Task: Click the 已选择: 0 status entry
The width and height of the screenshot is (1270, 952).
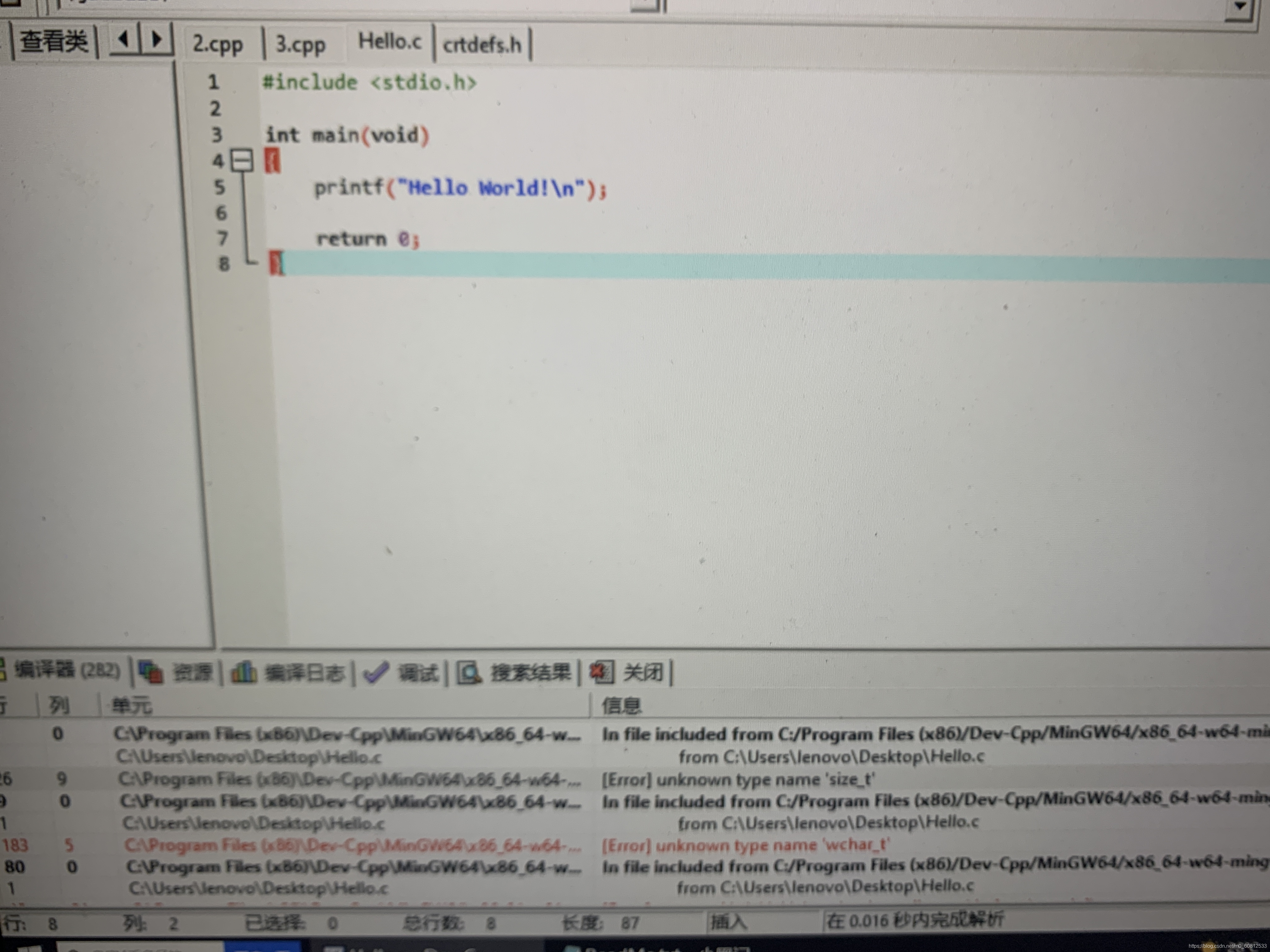Action: coord(292,923)
